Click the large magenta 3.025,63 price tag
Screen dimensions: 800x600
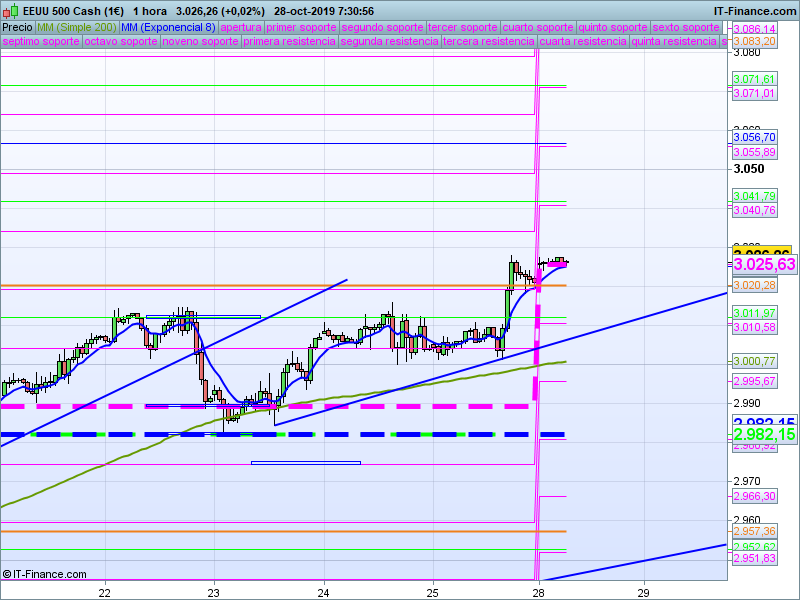(x=764, y=264)
